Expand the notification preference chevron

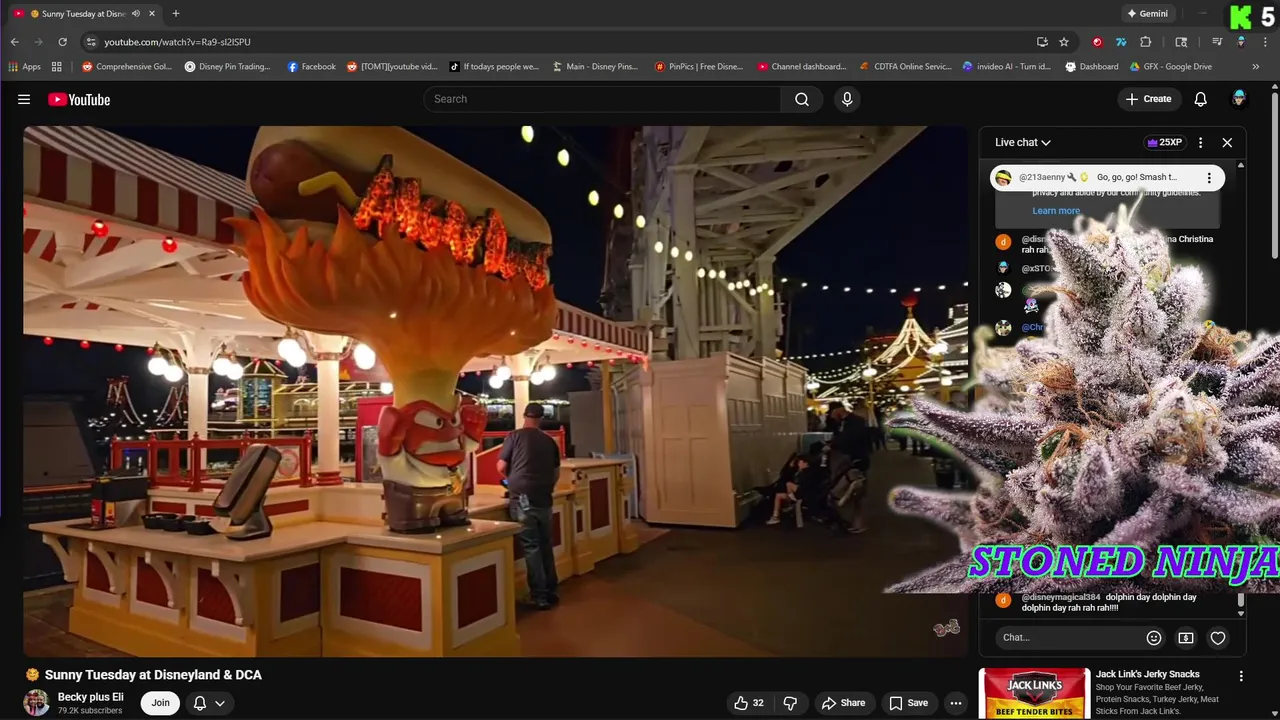220,703
